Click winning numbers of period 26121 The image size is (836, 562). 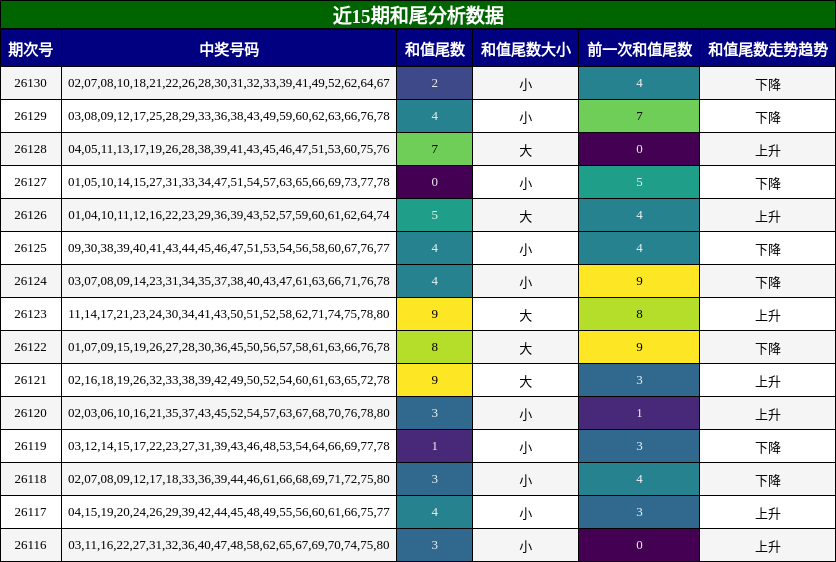(x=229, y=380)
